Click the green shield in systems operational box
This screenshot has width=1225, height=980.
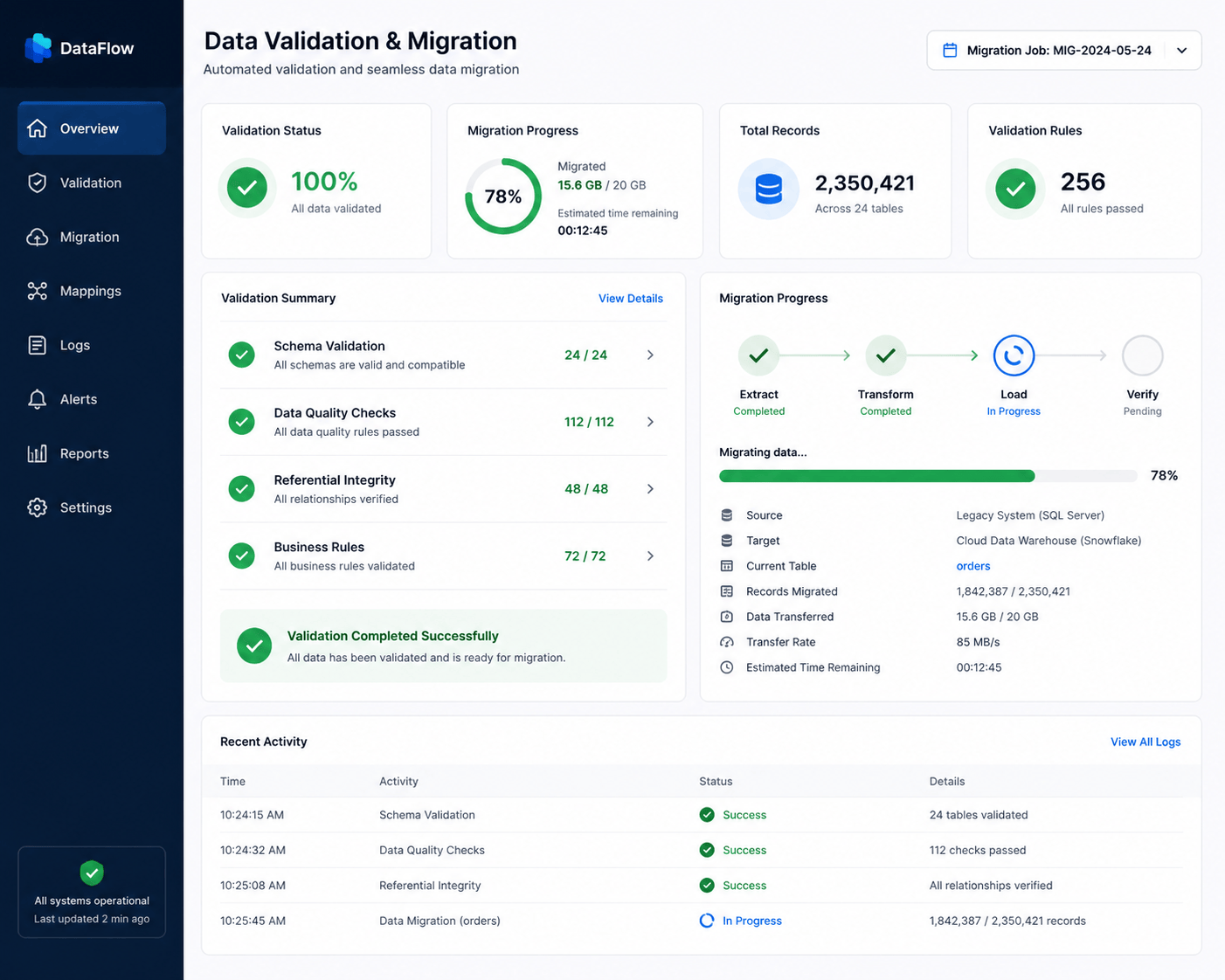tap(92, 873)
